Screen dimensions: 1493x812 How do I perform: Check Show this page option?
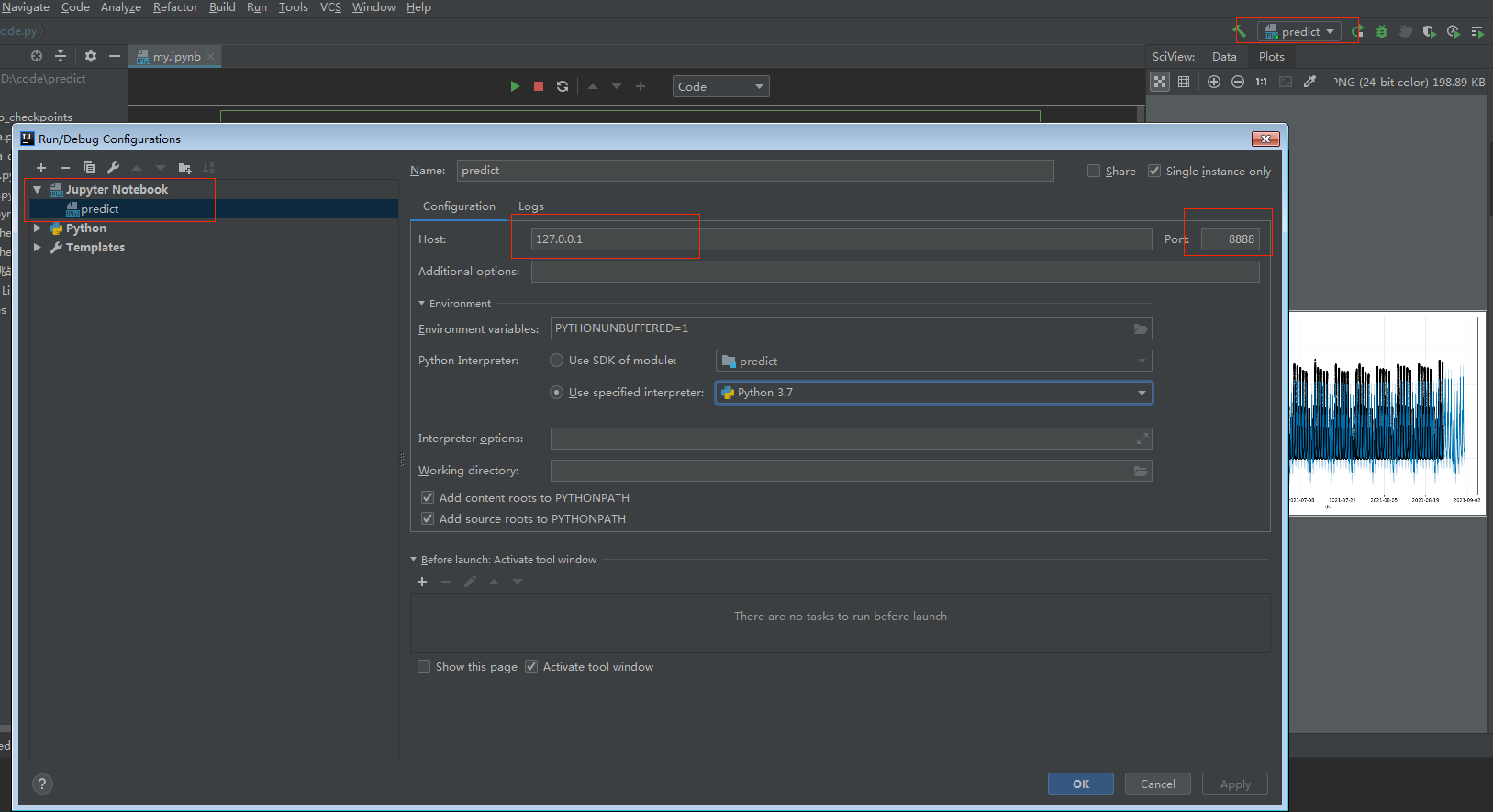click(x=424, y=666)
